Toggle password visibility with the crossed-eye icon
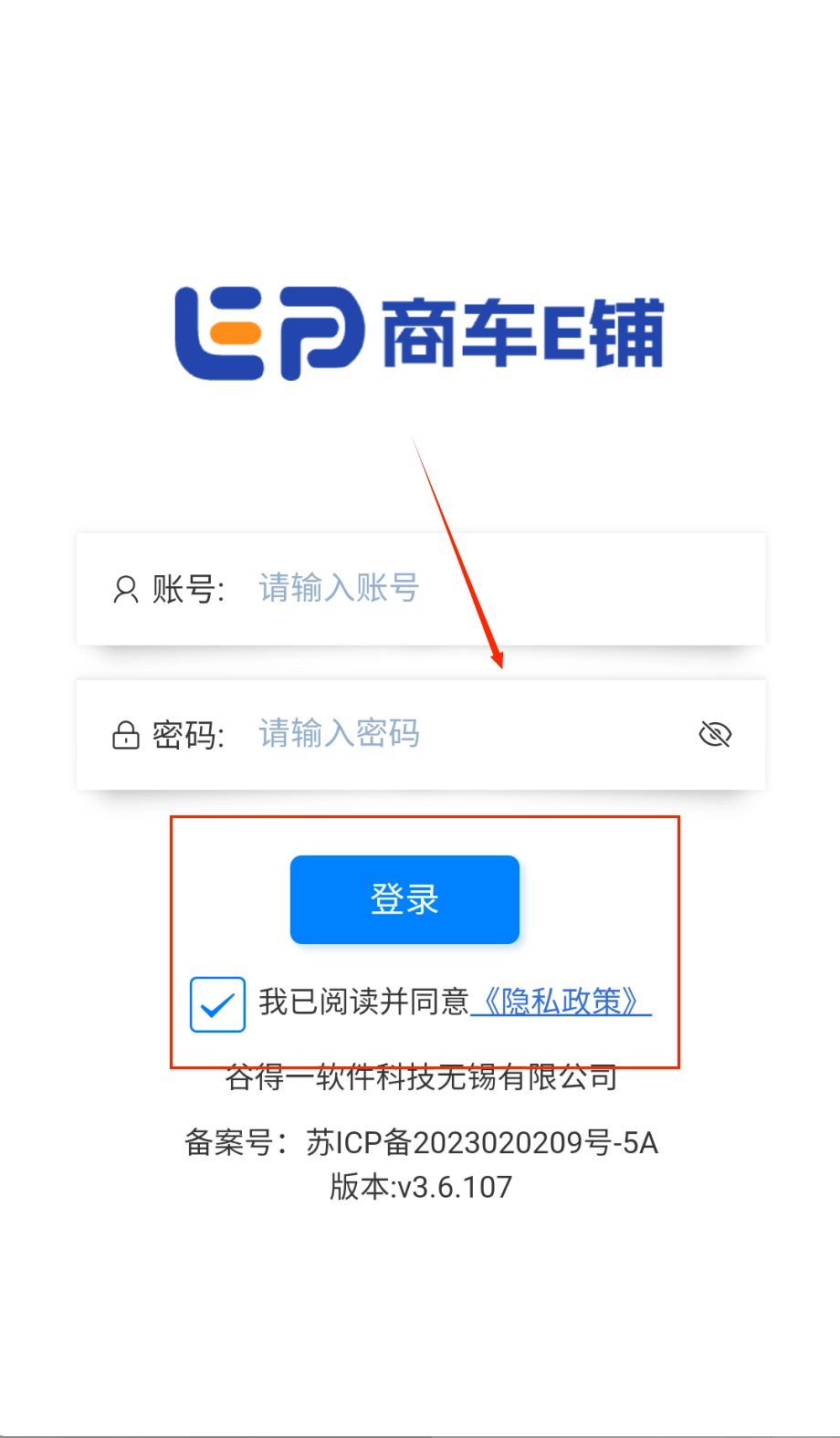Screen dimensions: 840x1438 click(715, 734)
